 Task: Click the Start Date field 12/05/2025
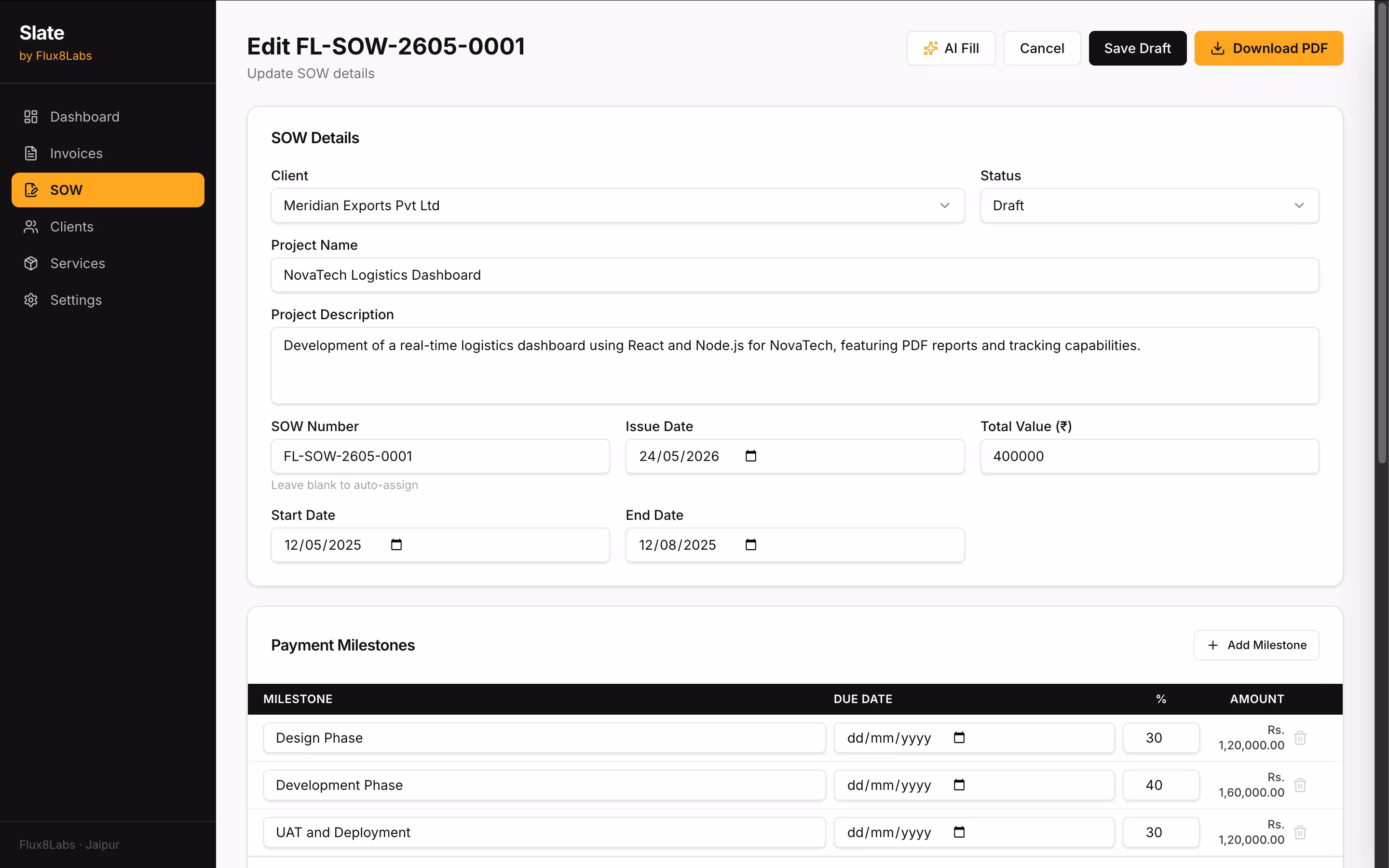[440, 545]
